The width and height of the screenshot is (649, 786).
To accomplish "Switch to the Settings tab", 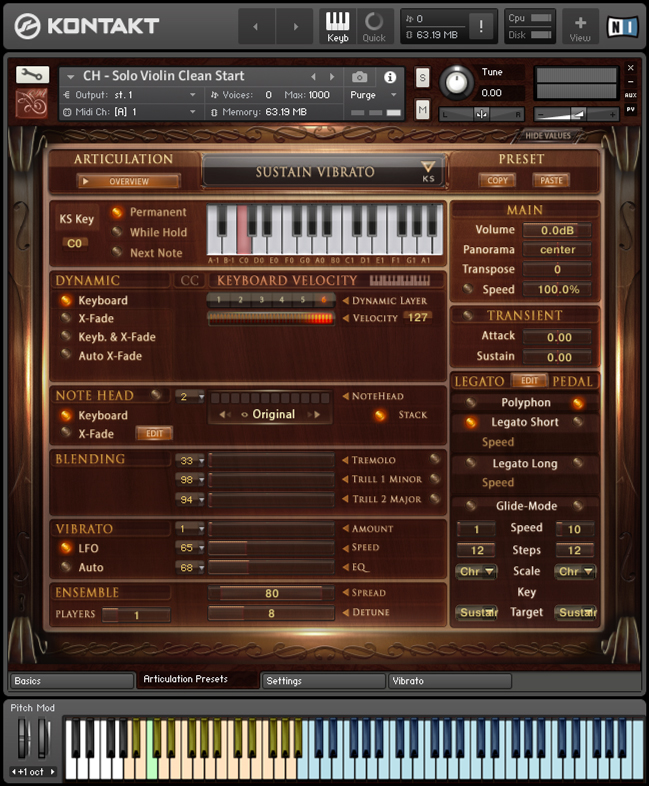I will tap(324, 681).
